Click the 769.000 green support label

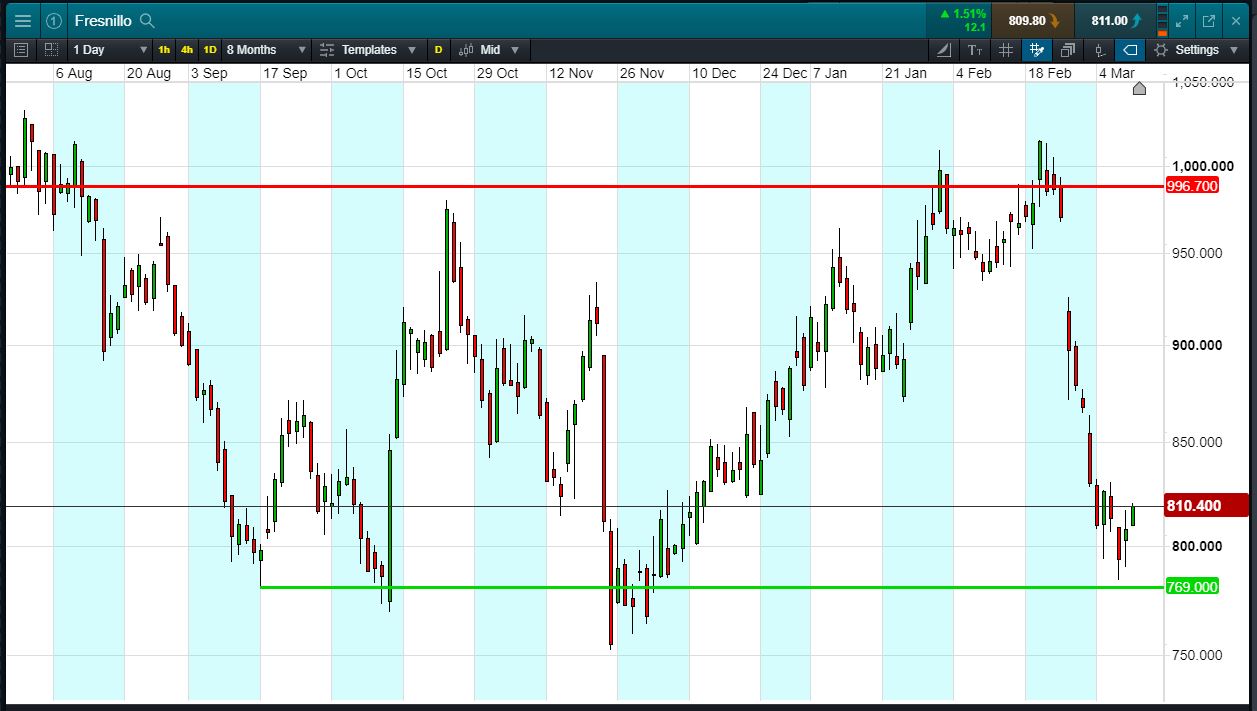click(1192, 587)
